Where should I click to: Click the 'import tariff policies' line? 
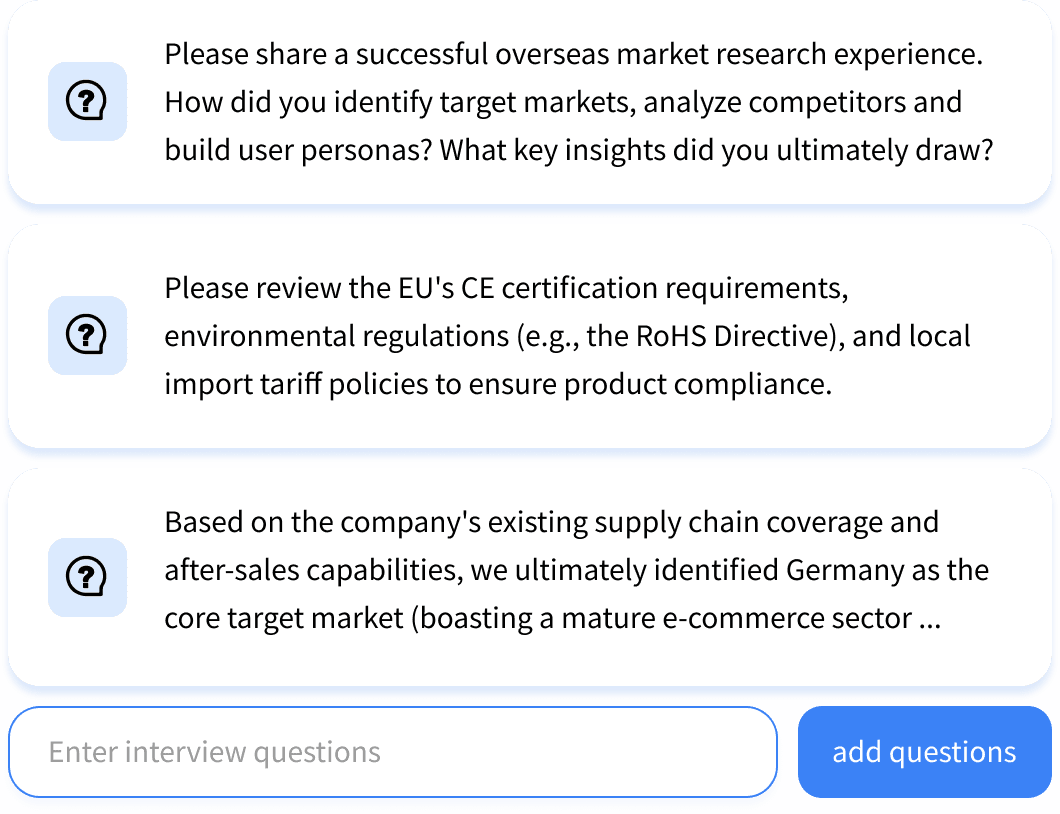pyautogui.click(x=498, y=384)
